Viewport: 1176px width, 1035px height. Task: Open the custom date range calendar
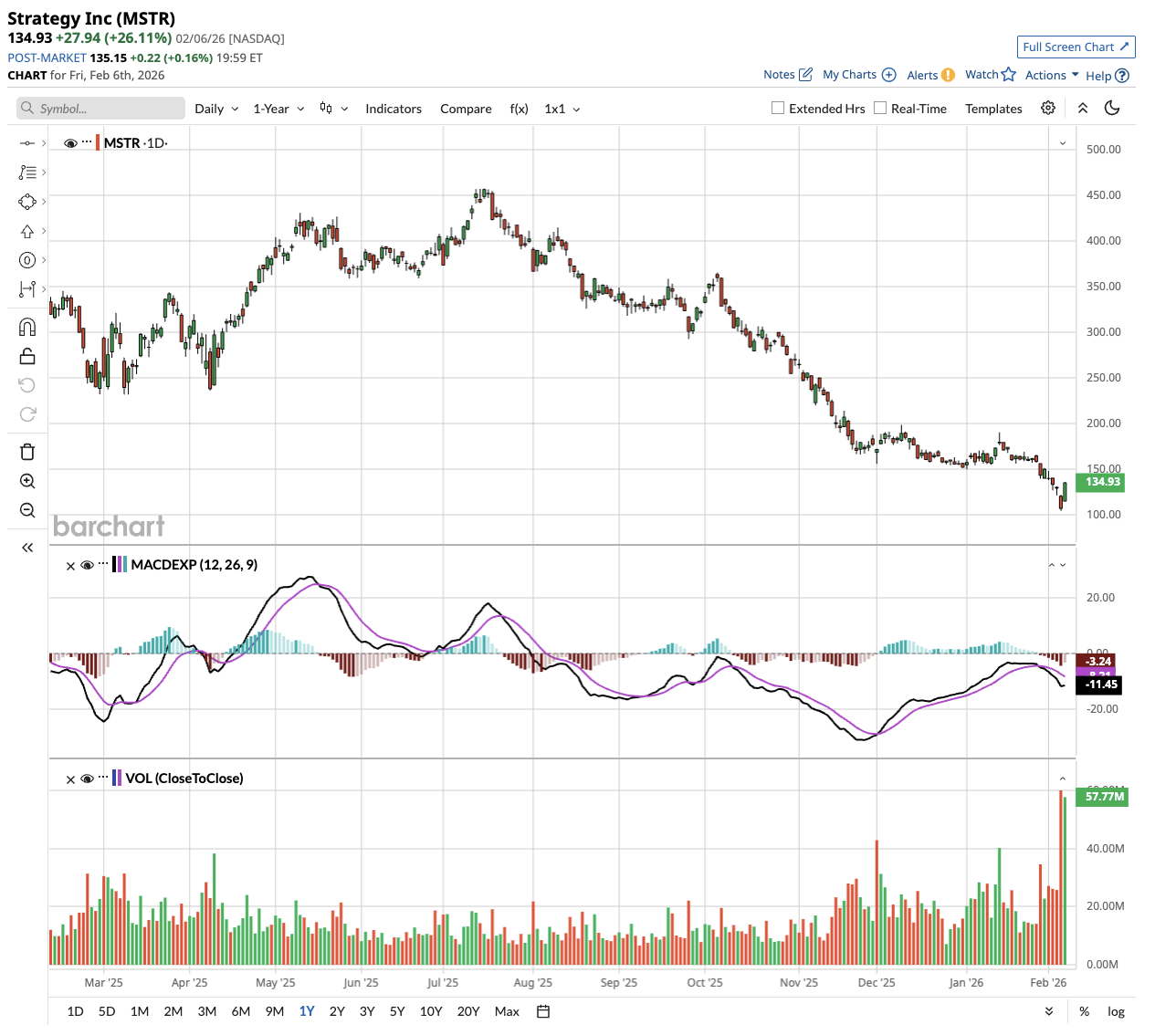(x=543, y=1011)
